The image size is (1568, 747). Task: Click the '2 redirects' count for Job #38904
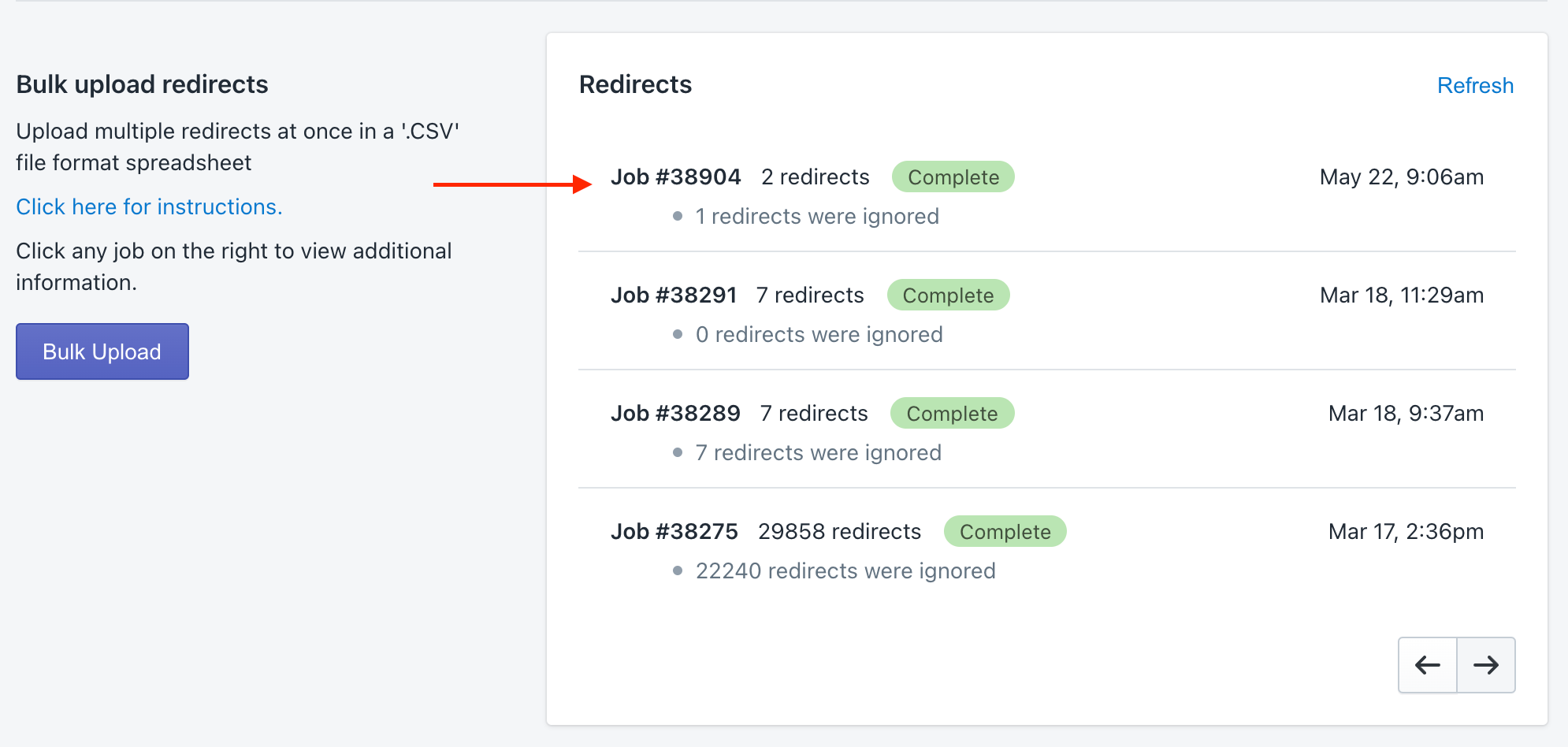click(814, 177)
